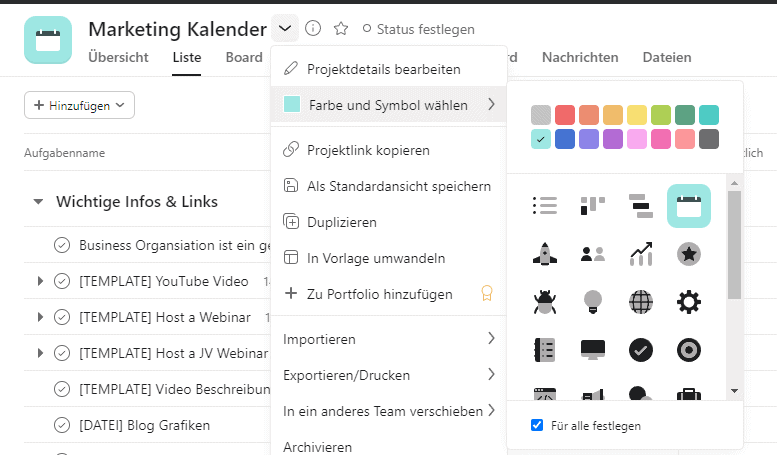
Task: Select the light bulb project icon
Action: [x=593, y=302]
